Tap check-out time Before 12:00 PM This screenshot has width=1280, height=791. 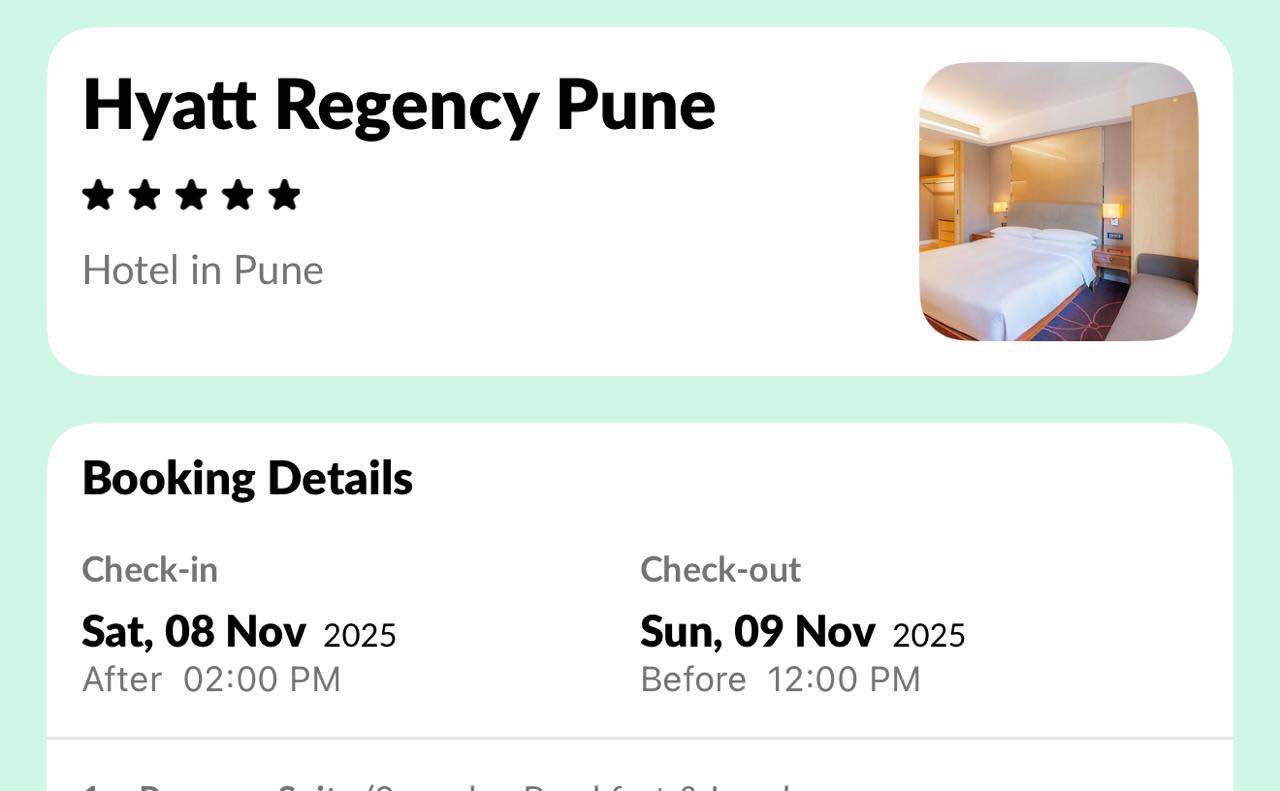(780, 680)
